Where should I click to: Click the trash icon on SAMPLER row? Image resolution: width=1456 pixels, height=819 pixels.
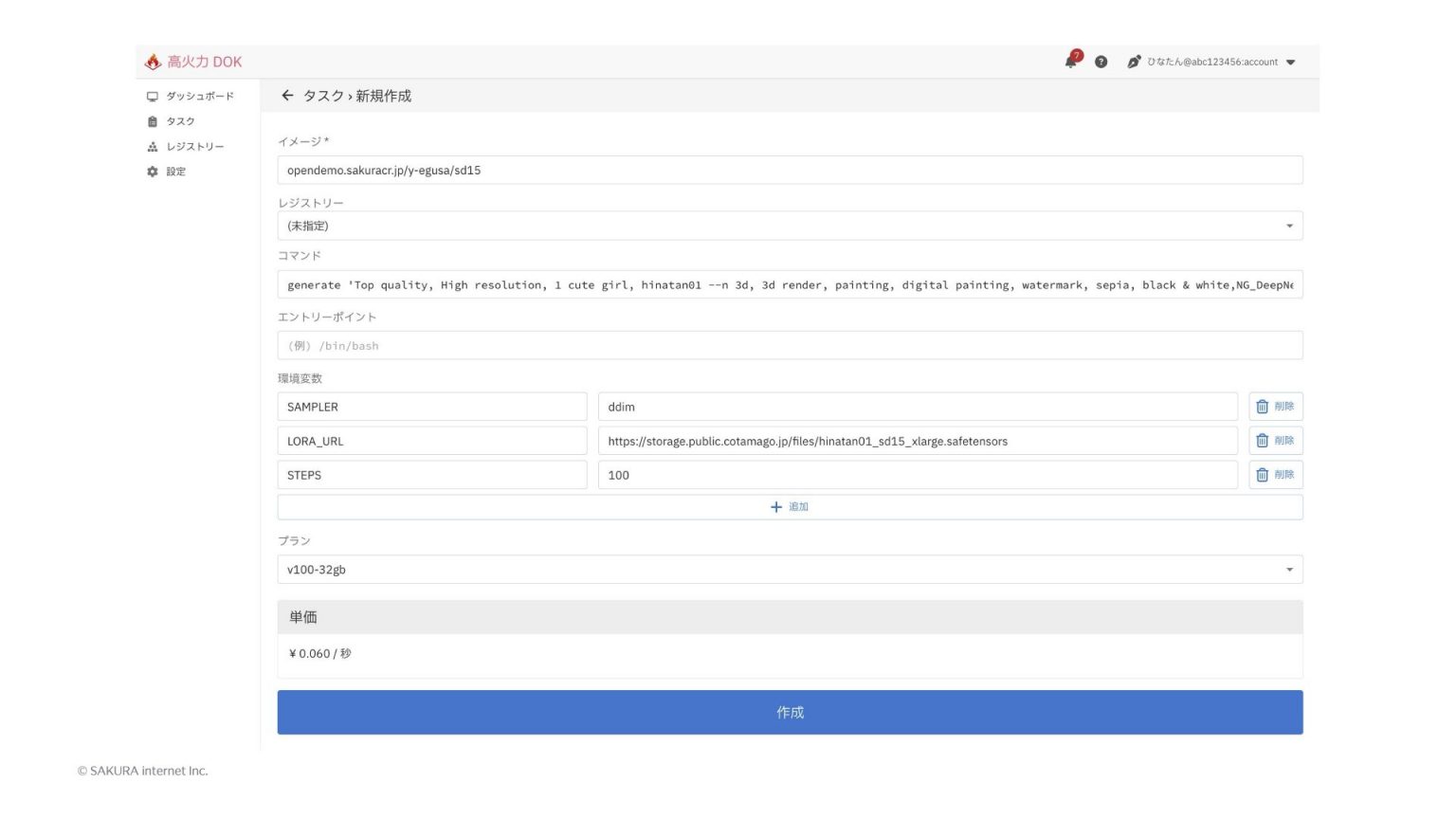point(1261,406)
